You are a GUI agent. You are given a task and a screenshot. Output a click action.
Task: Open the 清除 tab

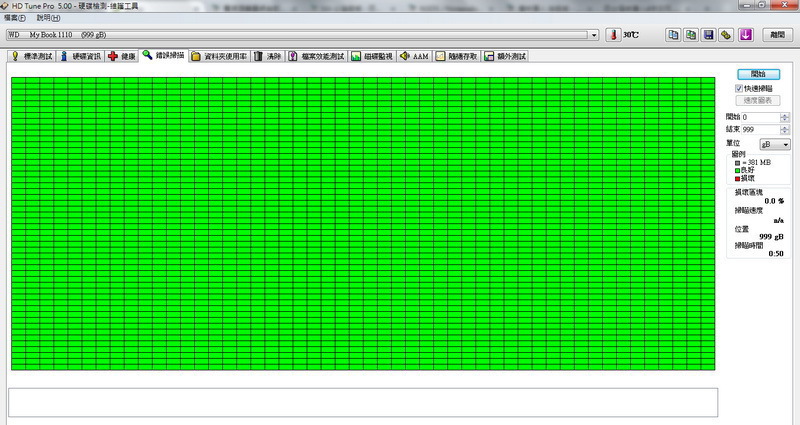[x=268, y=56]
